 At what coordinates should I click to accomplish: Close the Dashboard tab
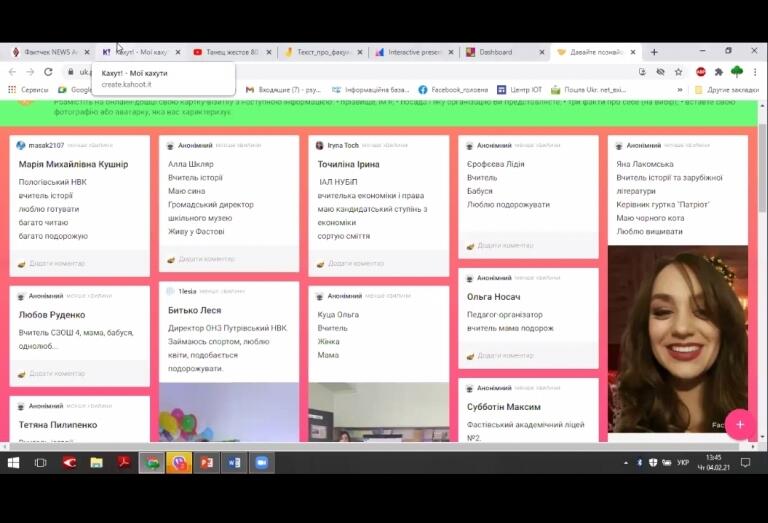542,52
